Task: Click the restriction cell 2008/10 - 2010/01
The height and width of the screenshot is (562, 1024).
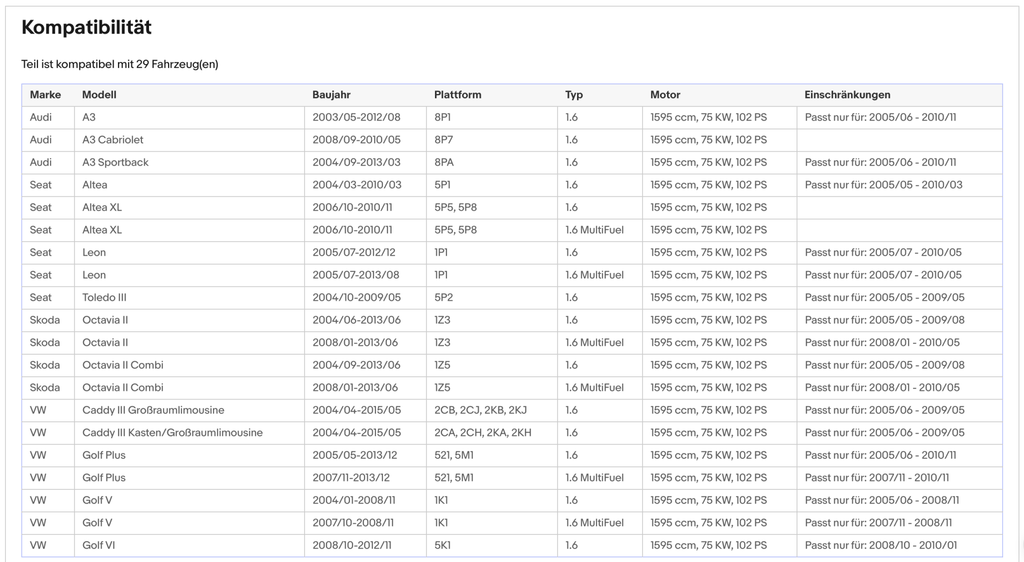Action: (899, 545)
